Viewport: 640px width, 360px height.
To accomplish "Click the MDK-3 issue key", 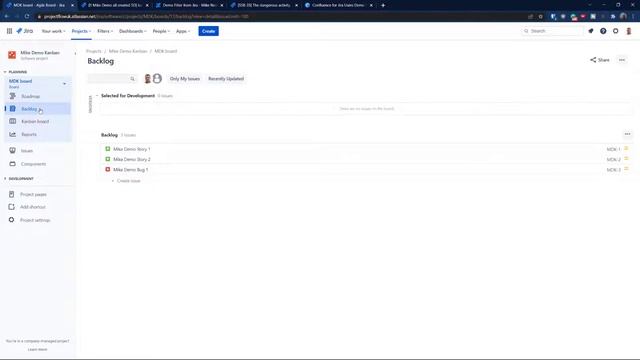I will click(613, 170).
